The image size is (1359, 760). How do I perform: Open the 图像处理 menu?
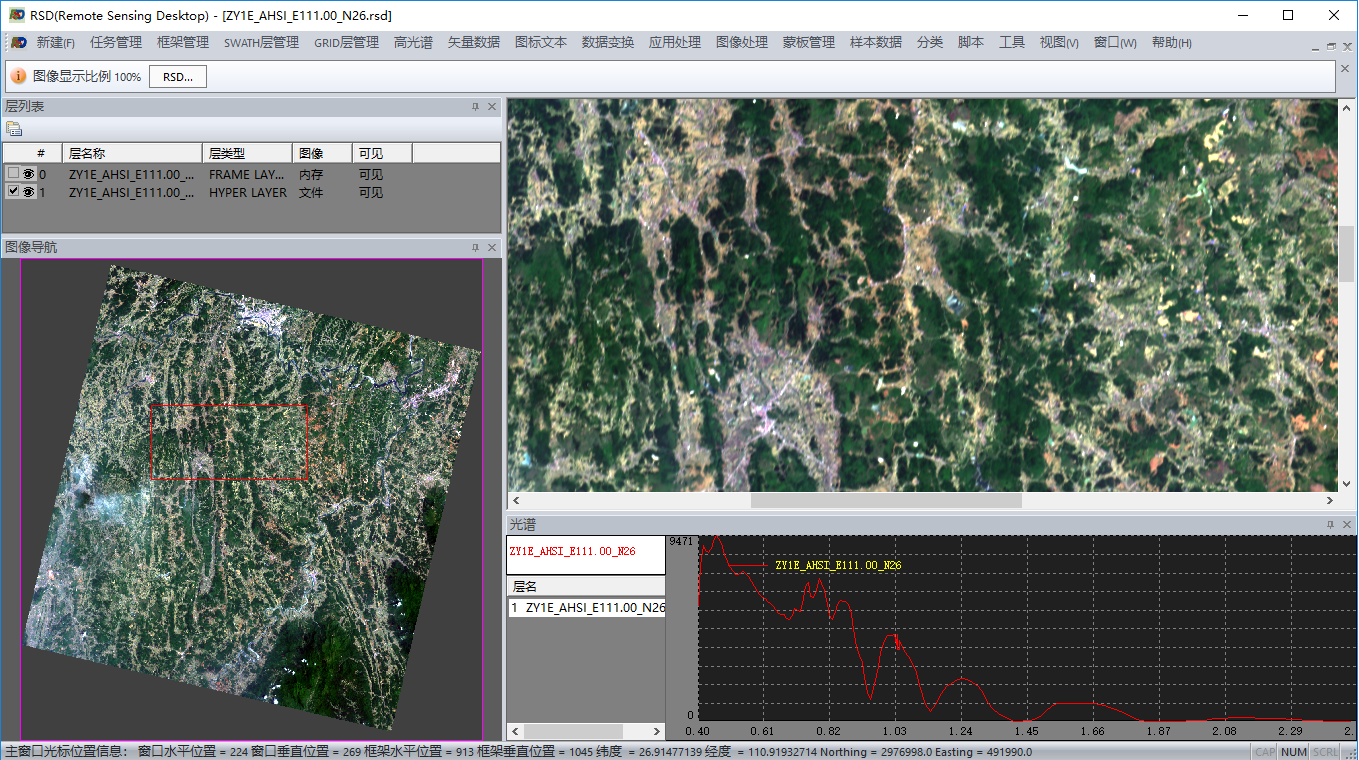click(742, 43)
